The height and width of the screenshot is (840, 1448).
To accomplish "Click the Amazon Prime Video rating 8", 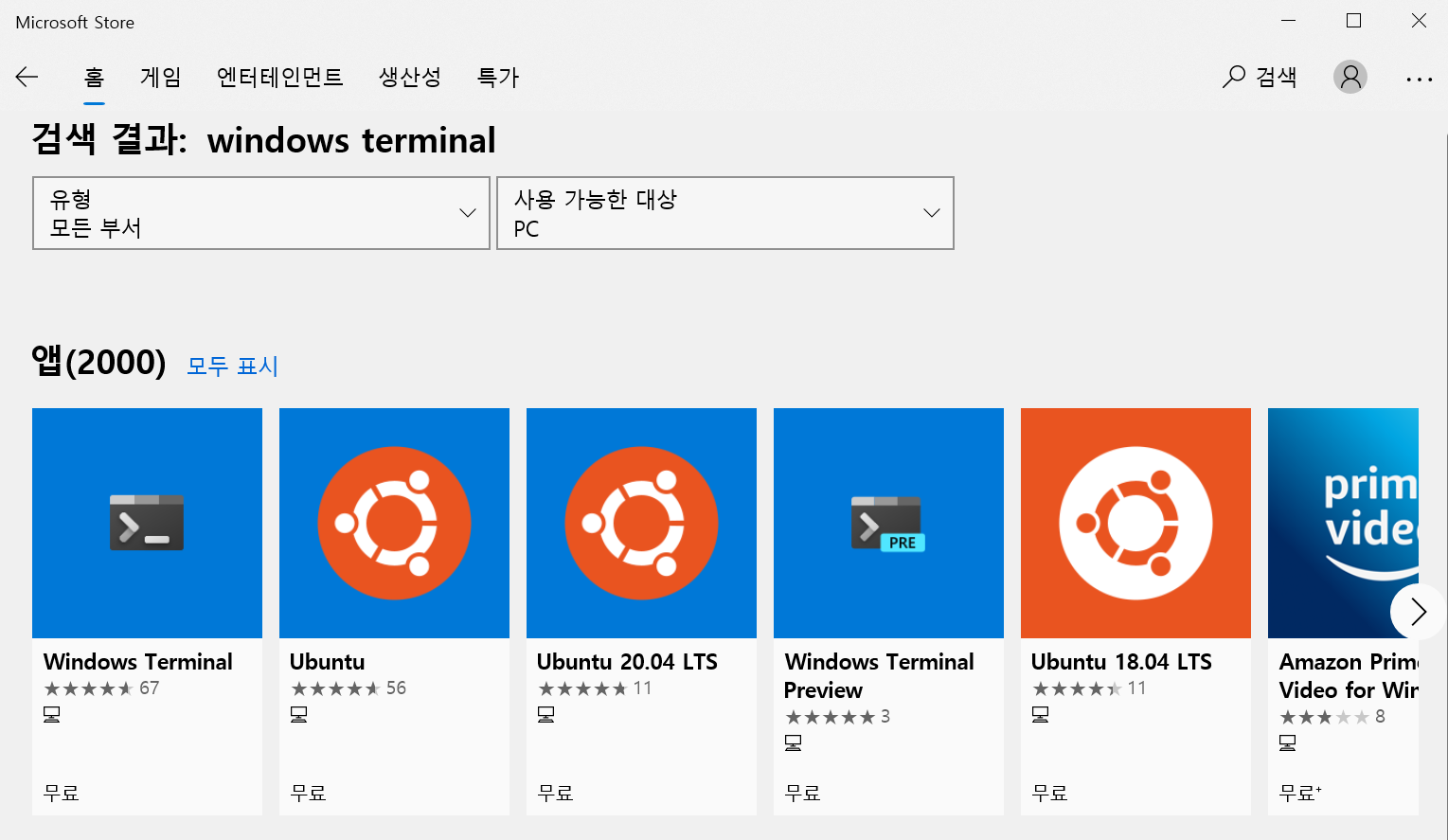I will [1332, 717].
